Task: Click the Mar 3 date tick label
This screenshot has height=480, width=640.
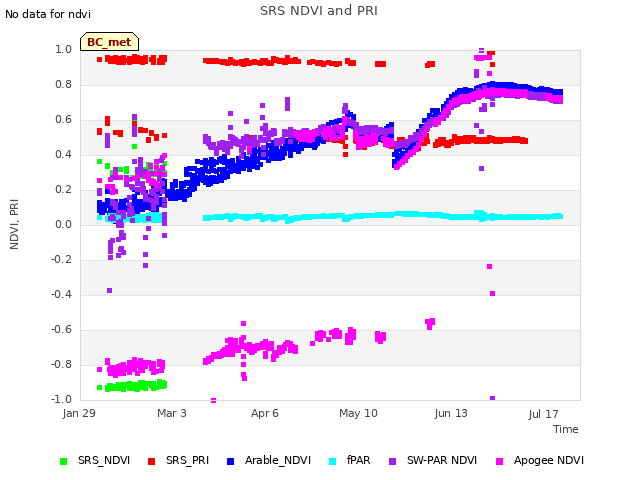Action: pyautogui.click(x=172, y=413)
